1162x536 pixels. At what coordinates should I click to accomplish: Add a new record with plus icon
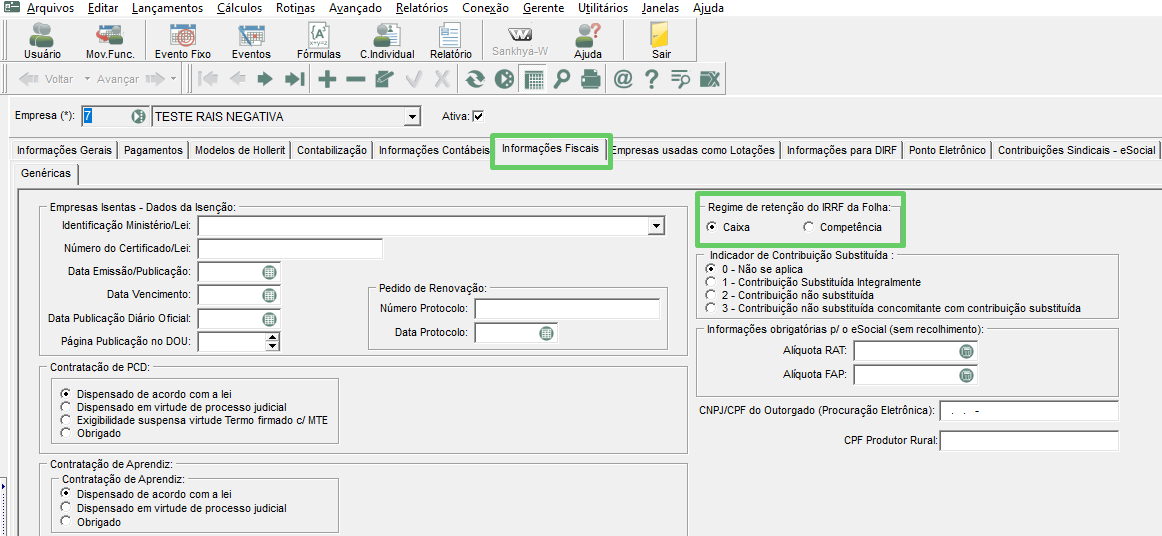click(327, 79)
